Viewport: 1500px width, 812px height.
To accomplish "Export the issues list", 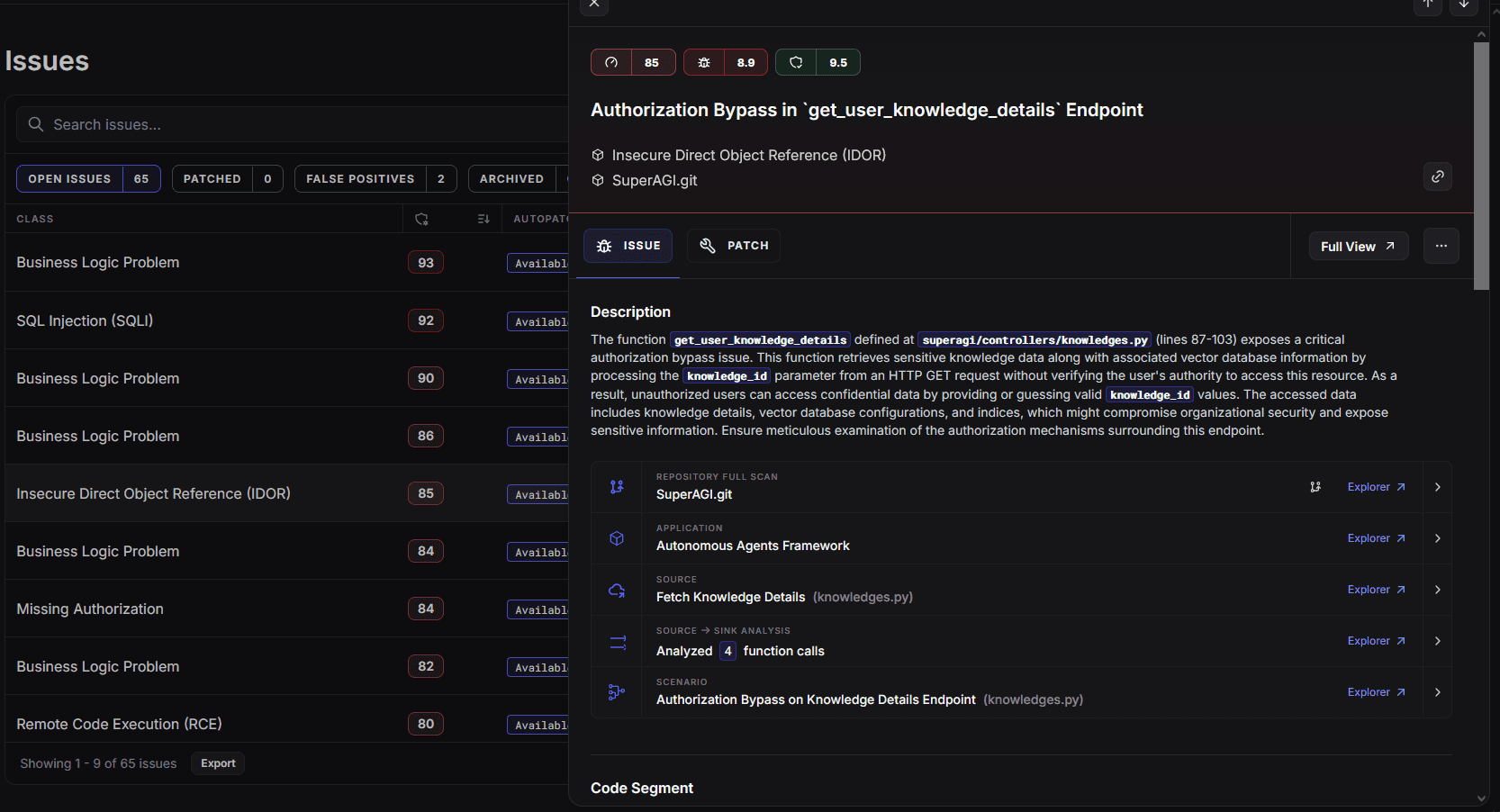I will click(x=218, y=763).
